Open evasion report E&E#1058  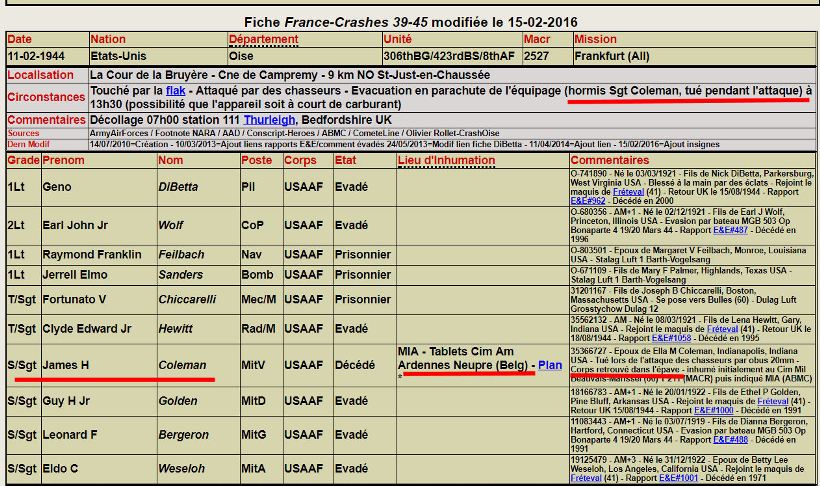click(671, 338)
